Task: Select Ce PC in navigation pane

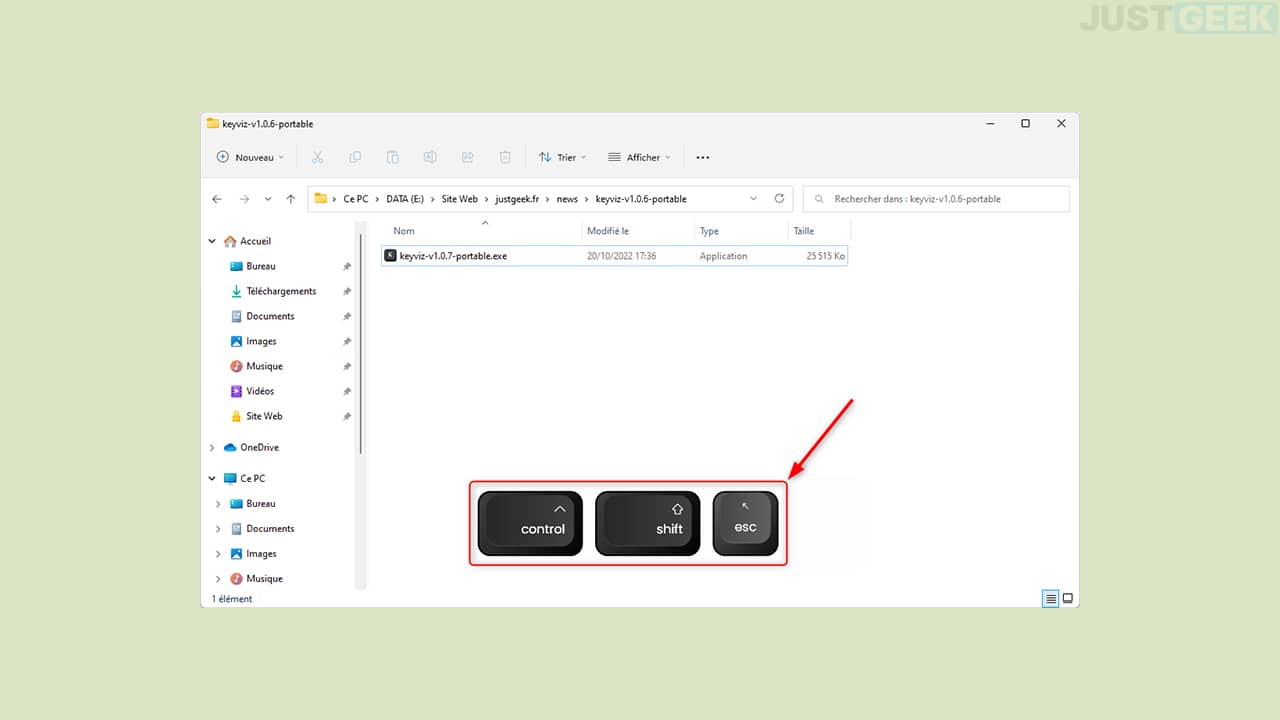Action: [252, 478]
